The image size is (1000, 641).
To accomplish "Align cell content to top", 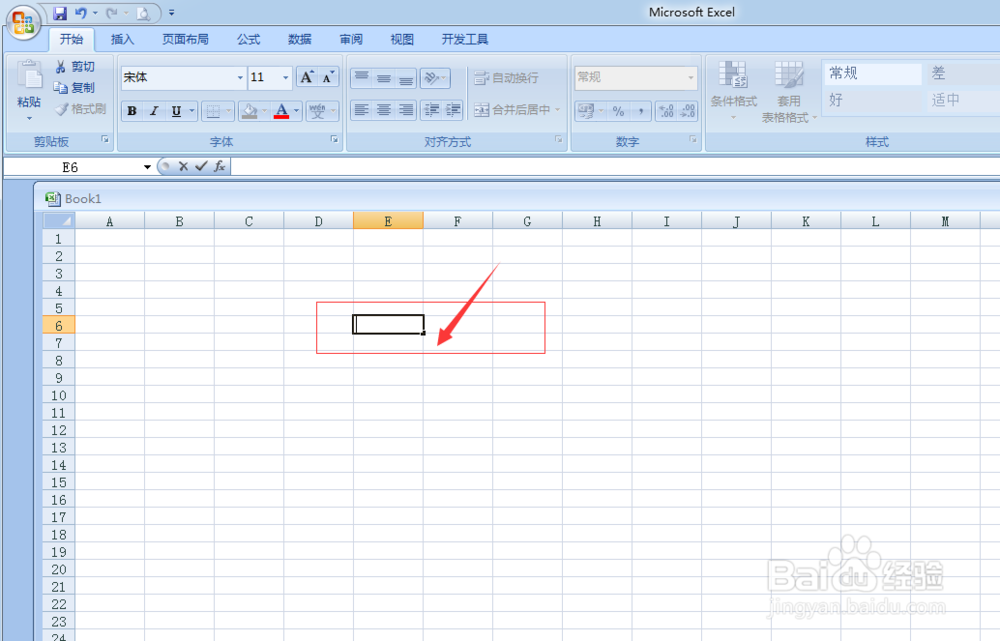I will pyautogui.click(x=362, y=78).
